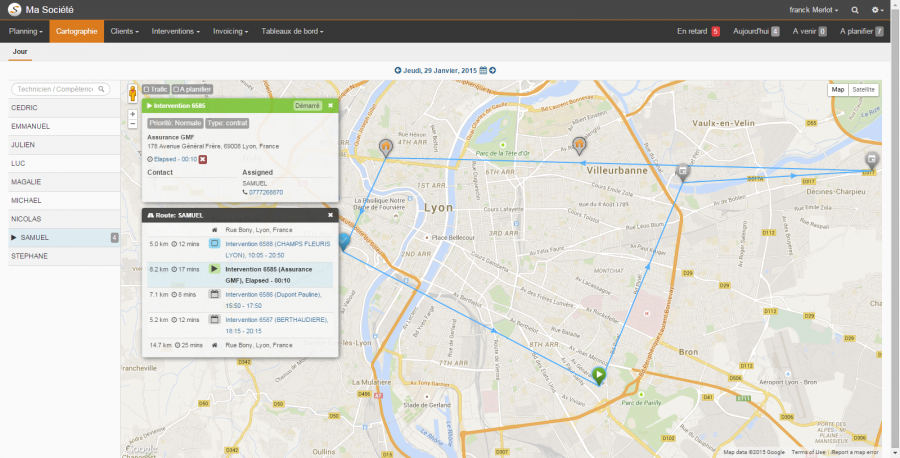Open Tableaux de bord menu
Image resolution: width=900 pixels, height=458 pixels.
tap(292, 32)
